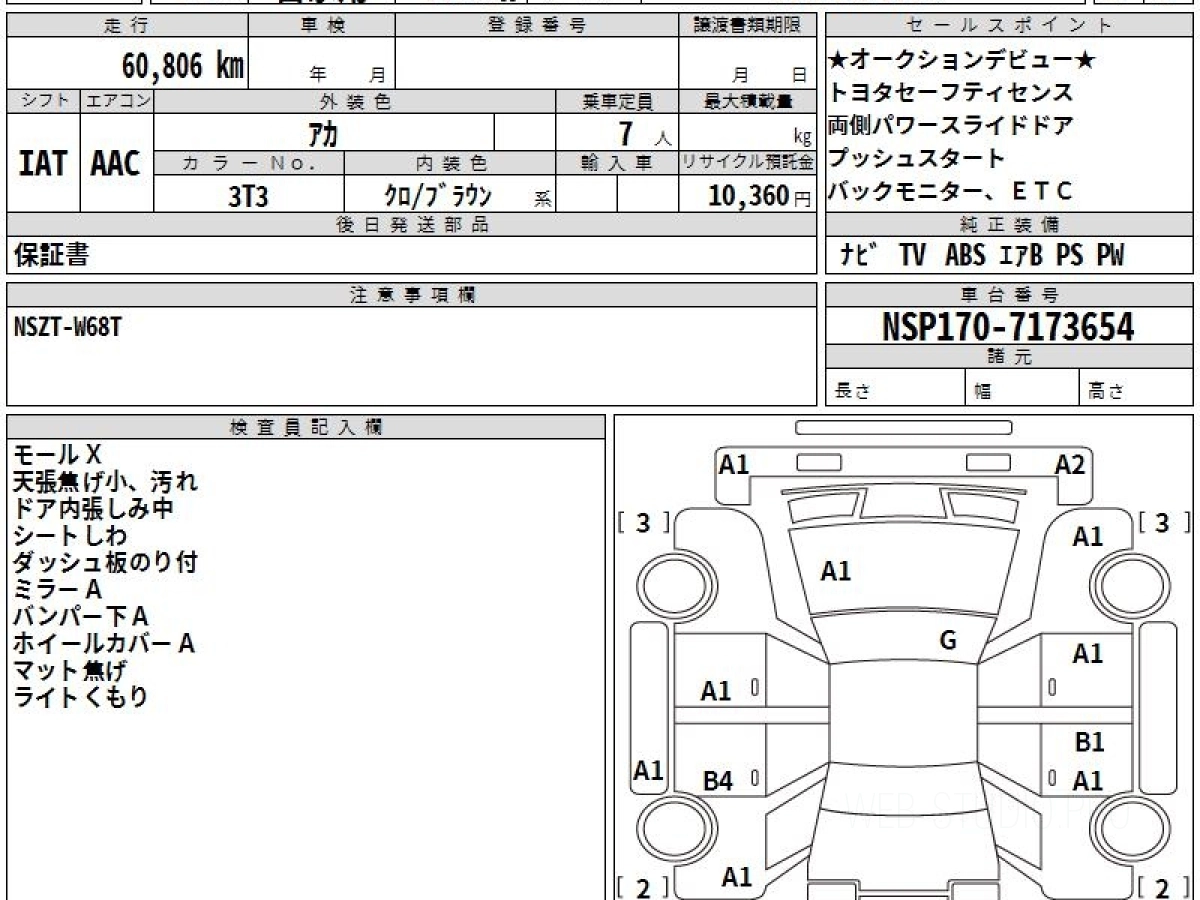
Task: Click the 乗車定員 header cell
Action: [617, 101]
